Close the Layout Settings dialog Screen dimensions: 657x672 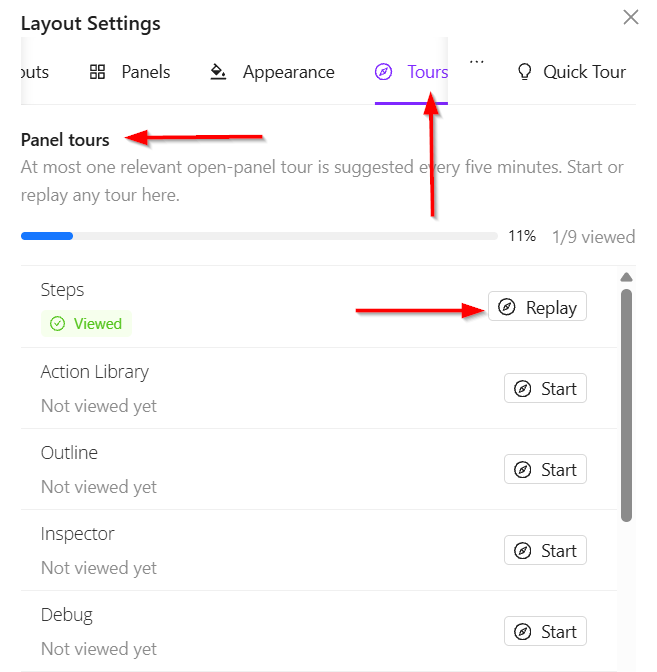[x=631, y=18]
